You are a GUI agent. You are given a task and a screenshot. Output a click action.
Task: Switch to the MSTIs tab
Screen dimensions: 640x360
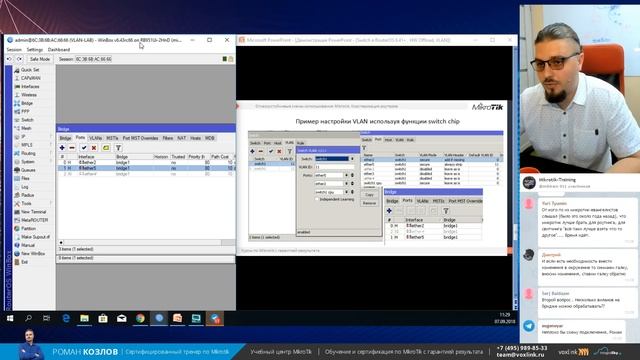(x=112, y=138)
